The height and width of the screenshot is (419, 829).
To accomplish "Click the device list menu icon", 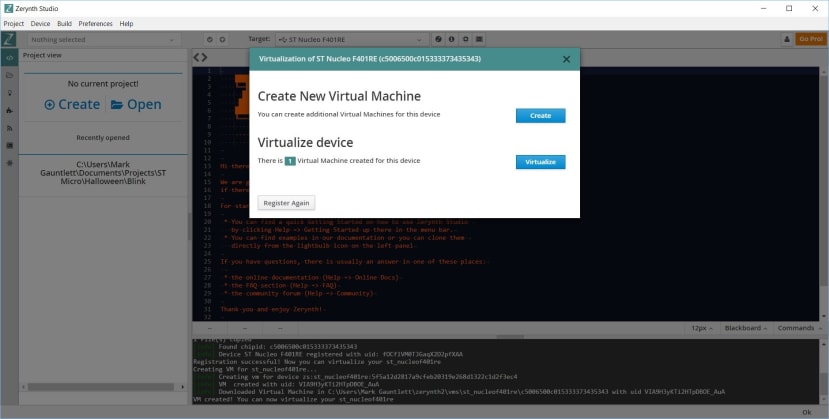I will (479, 40).
